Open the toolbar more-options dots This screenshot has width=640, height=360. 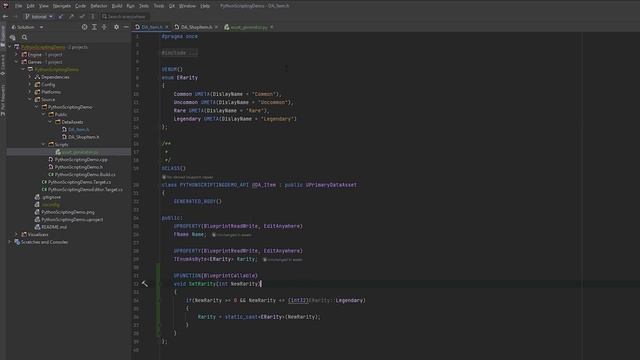93,17
